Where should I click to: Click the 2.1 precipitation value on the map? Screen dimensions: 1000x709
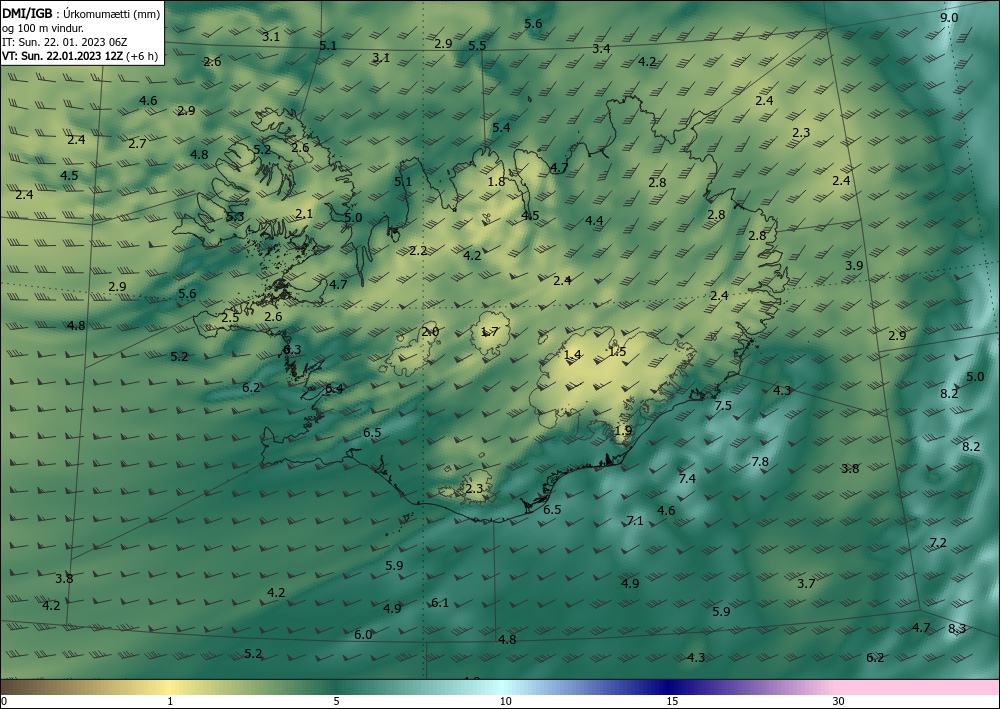(304, 214)
